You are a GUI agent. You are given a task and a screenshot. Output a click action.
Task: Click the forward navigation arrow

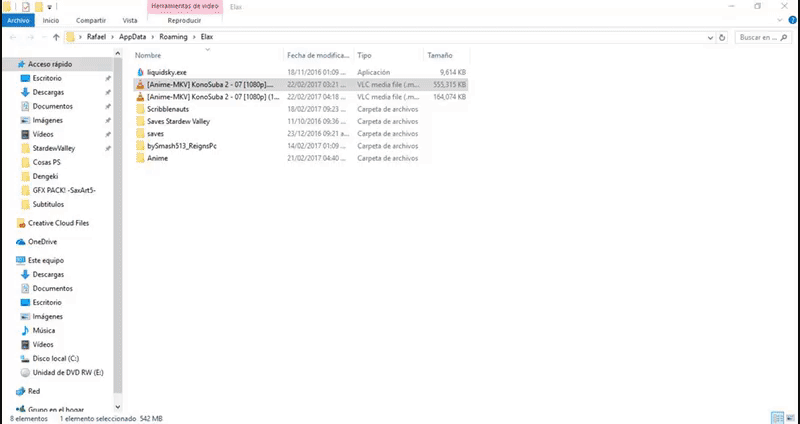pos(31,37)
